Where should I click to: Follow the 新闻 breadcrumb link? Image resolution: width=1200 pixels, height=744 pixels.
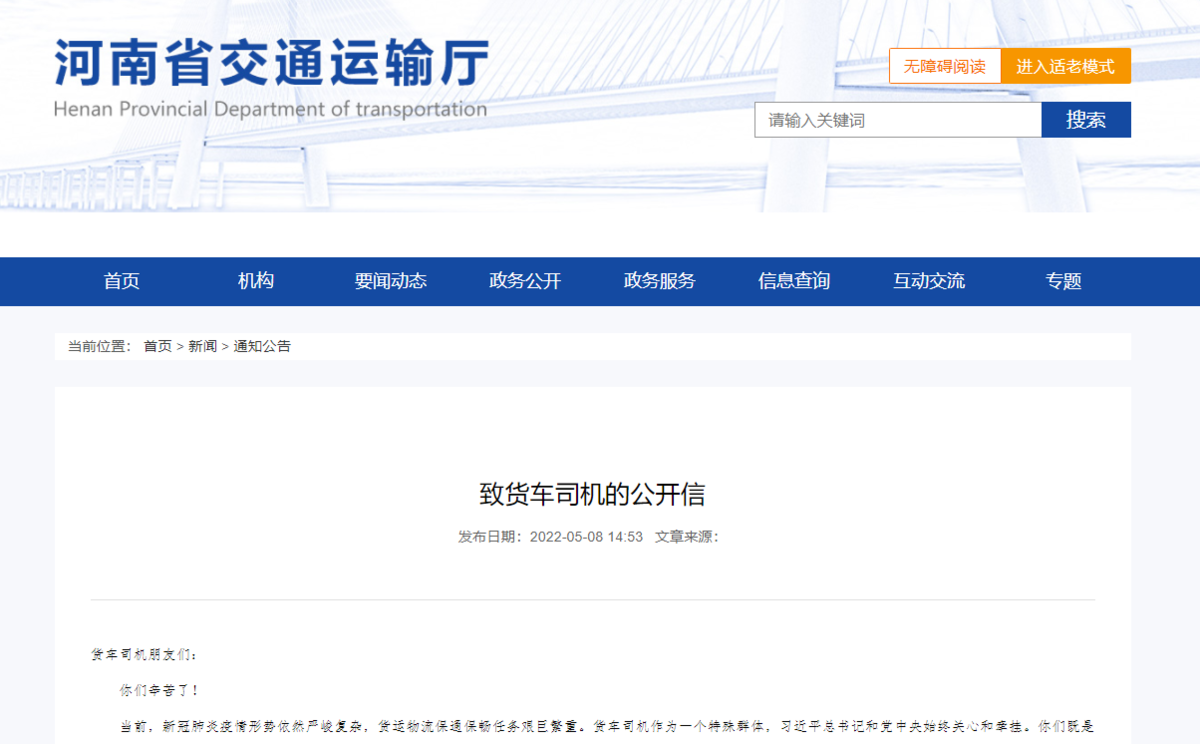202,346
